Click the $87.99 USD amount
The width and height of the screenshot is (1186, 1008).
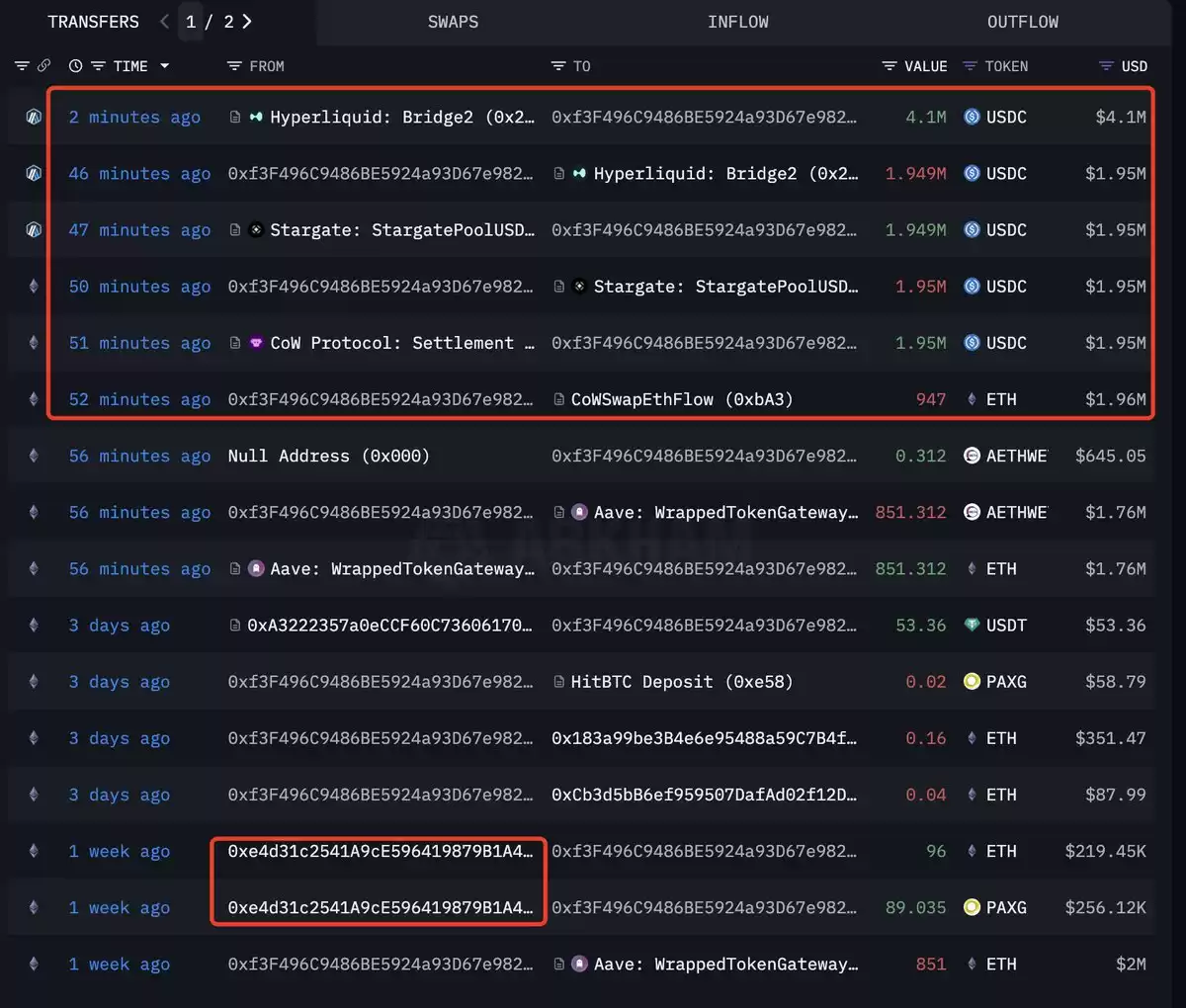(x=1116, y=795)
